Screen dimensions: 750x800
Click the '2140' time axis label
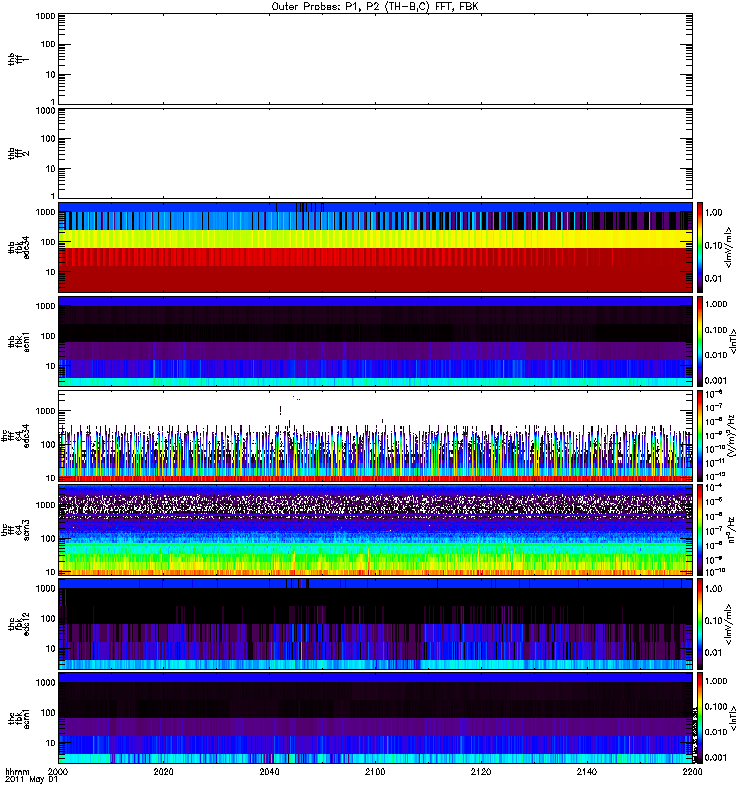(x=587, y=771)
